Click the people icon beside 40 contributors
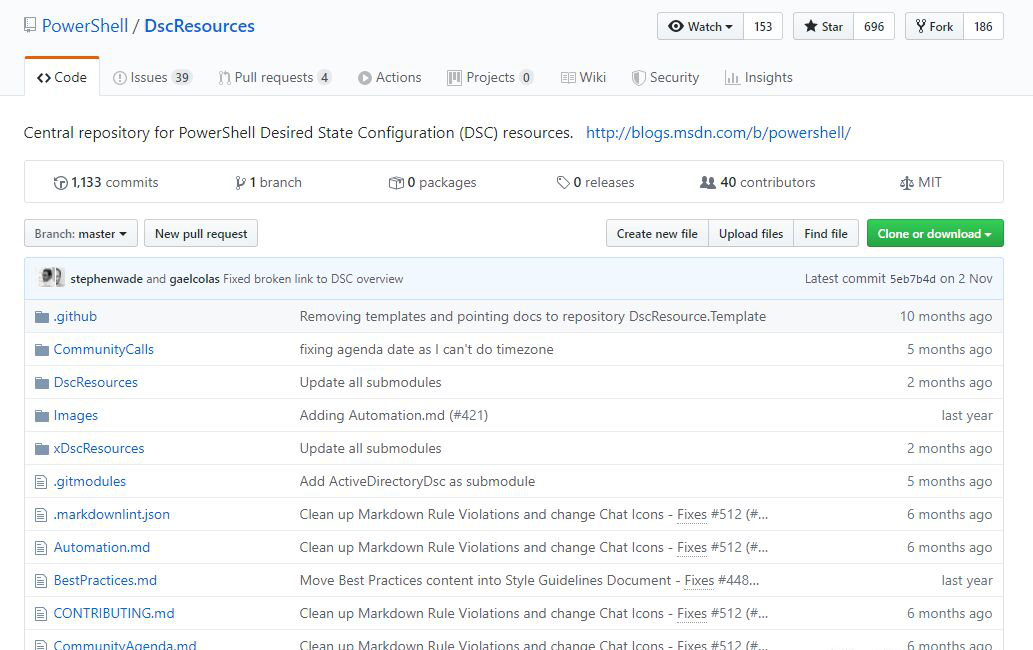Image resolution: width=1033 pixels, height=650 pixels. click(x=708, y=182)
